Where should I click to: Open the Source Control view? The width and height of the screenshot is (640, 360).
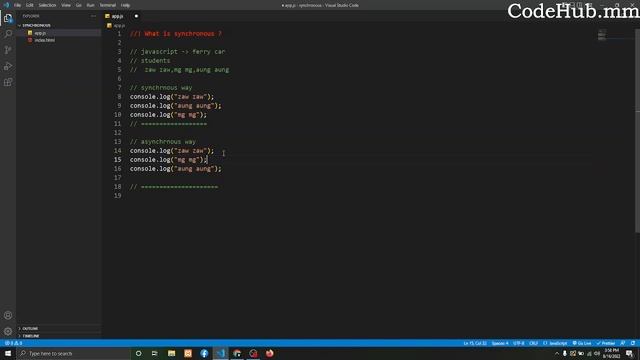click(x=8, y=50)
